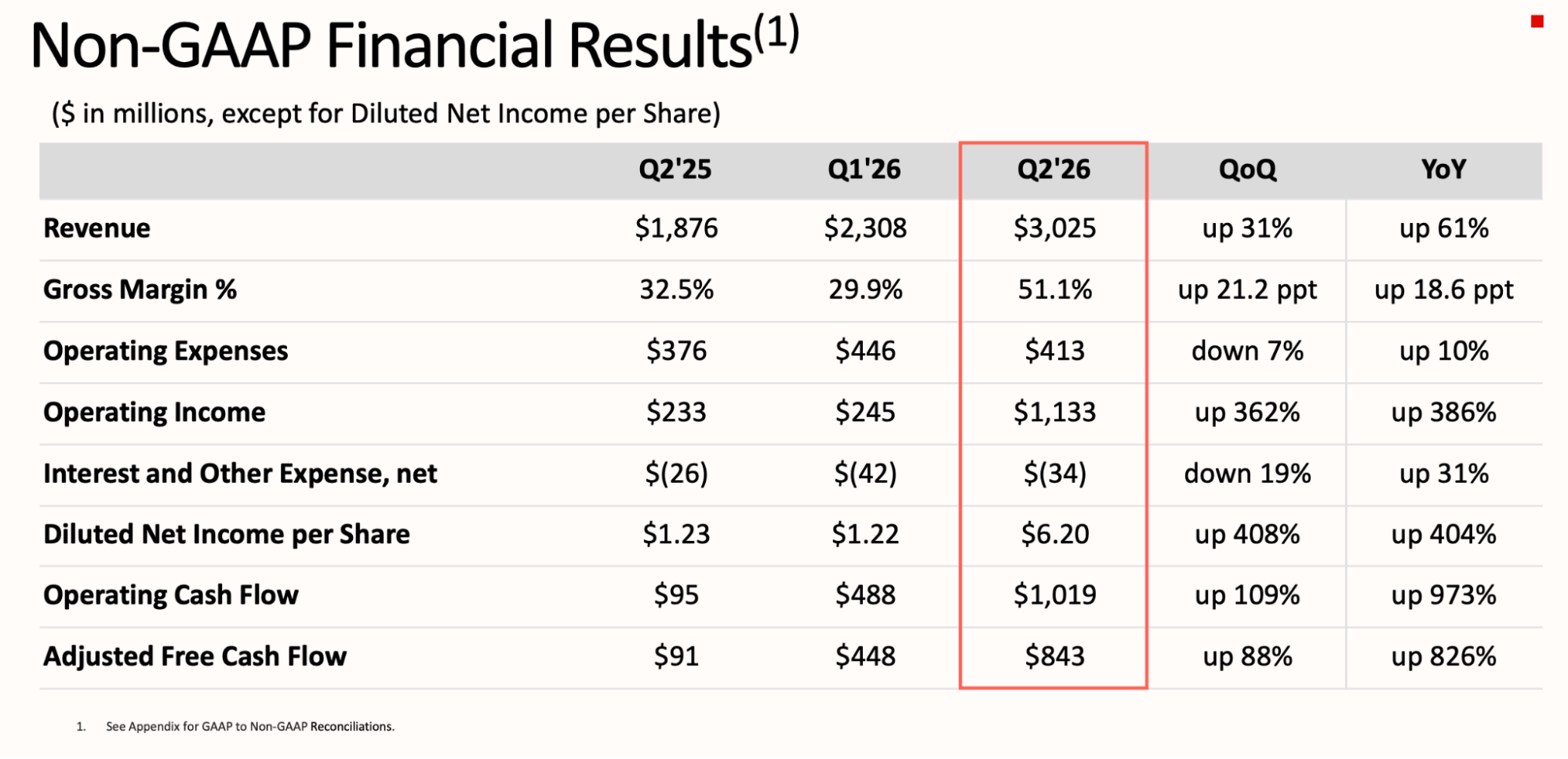Select the Operating Cash Flow row label

[x=171, y=595]
